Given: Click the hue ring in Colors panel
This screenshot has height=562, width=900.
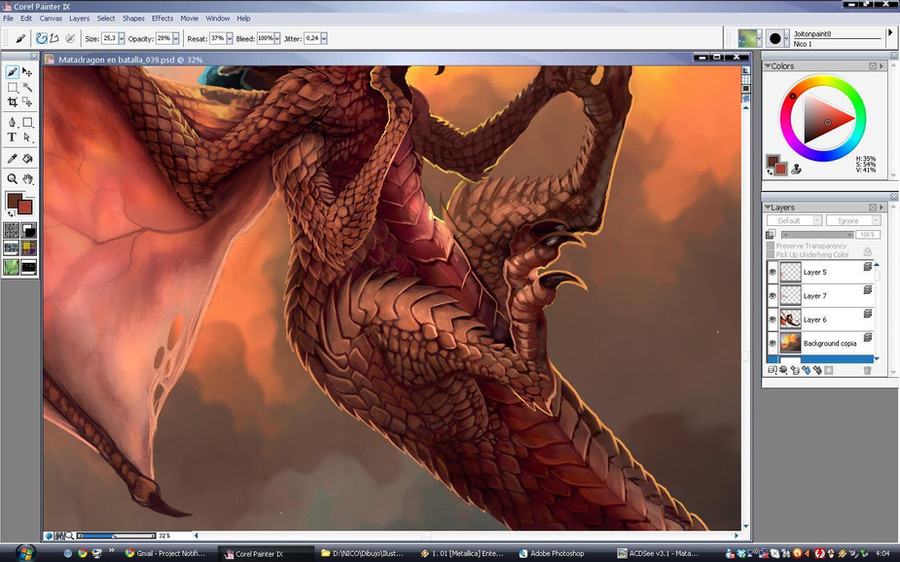Looking at the screenshot, I should tap(822, 81).
